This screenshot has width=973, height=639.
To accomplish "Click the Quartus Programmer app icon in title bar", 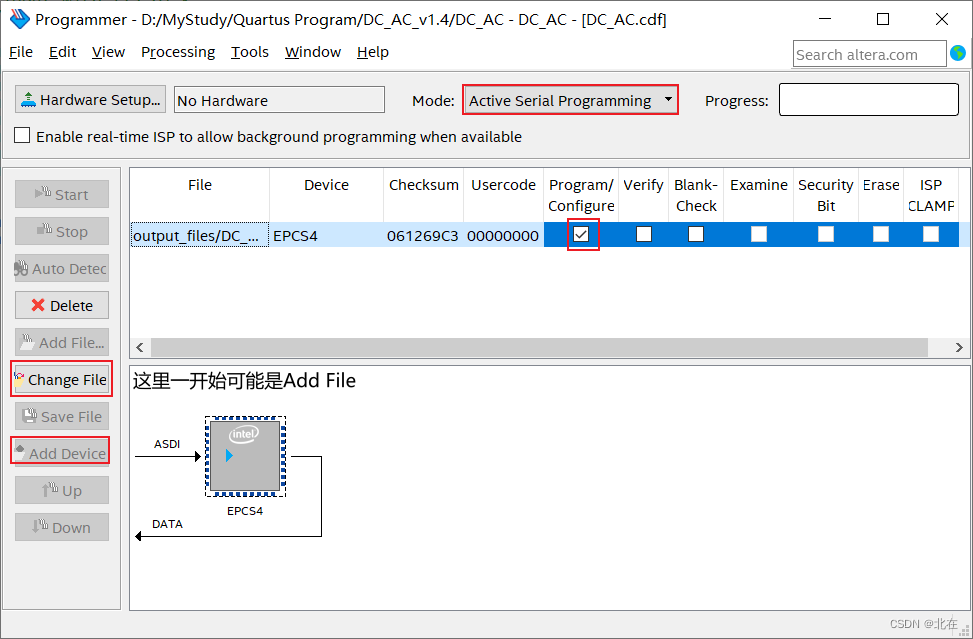I will tap(19, 19).
